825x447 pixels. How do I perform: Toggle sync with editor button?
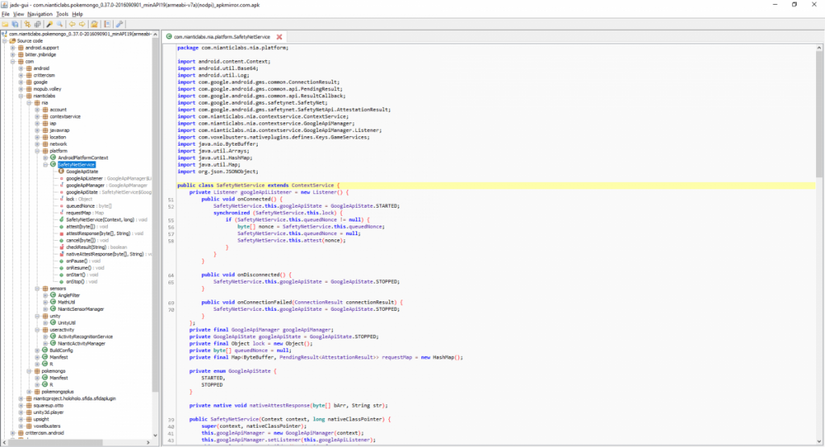(x=37, y=24)
